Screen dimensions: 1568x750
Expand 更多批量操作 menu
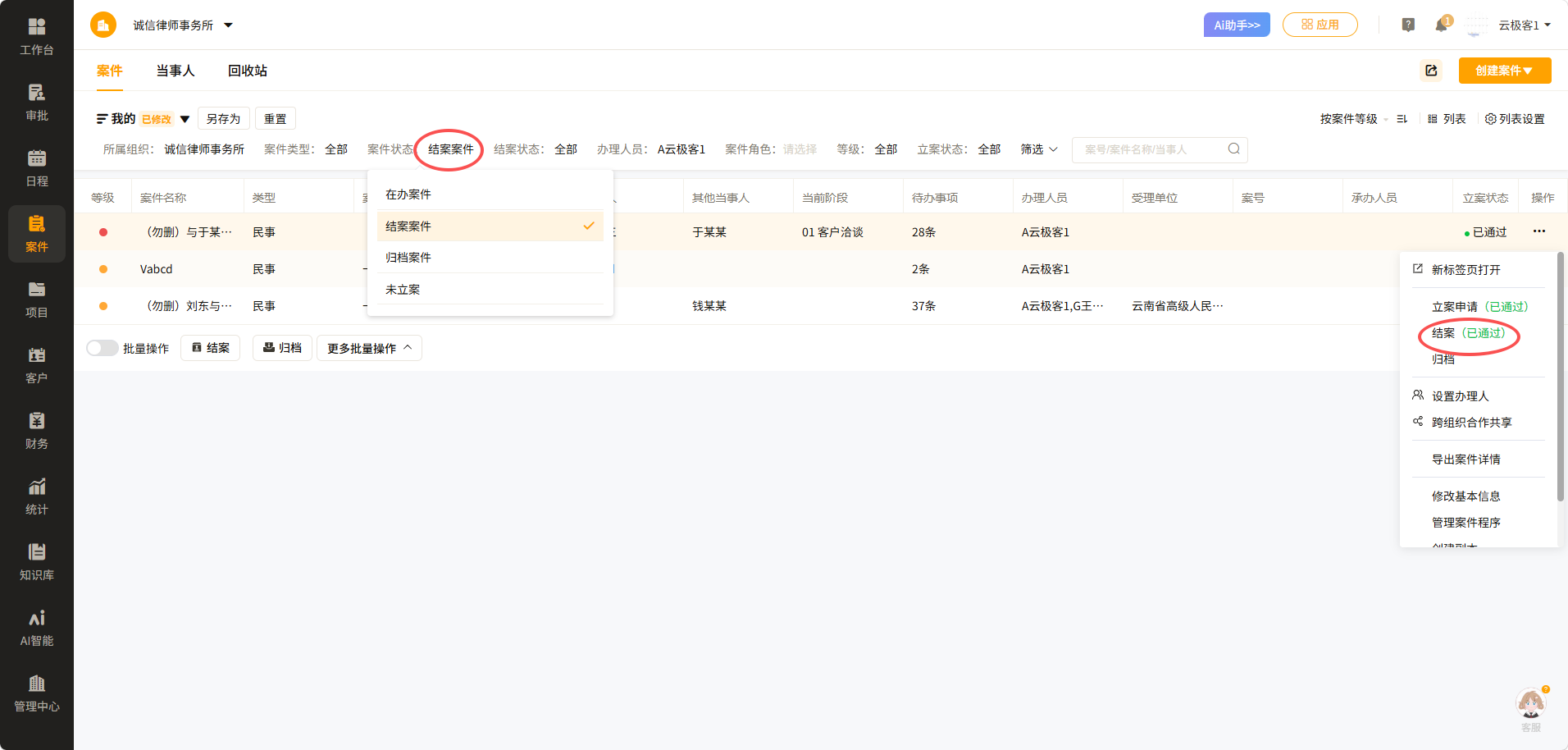click(369, 348)
